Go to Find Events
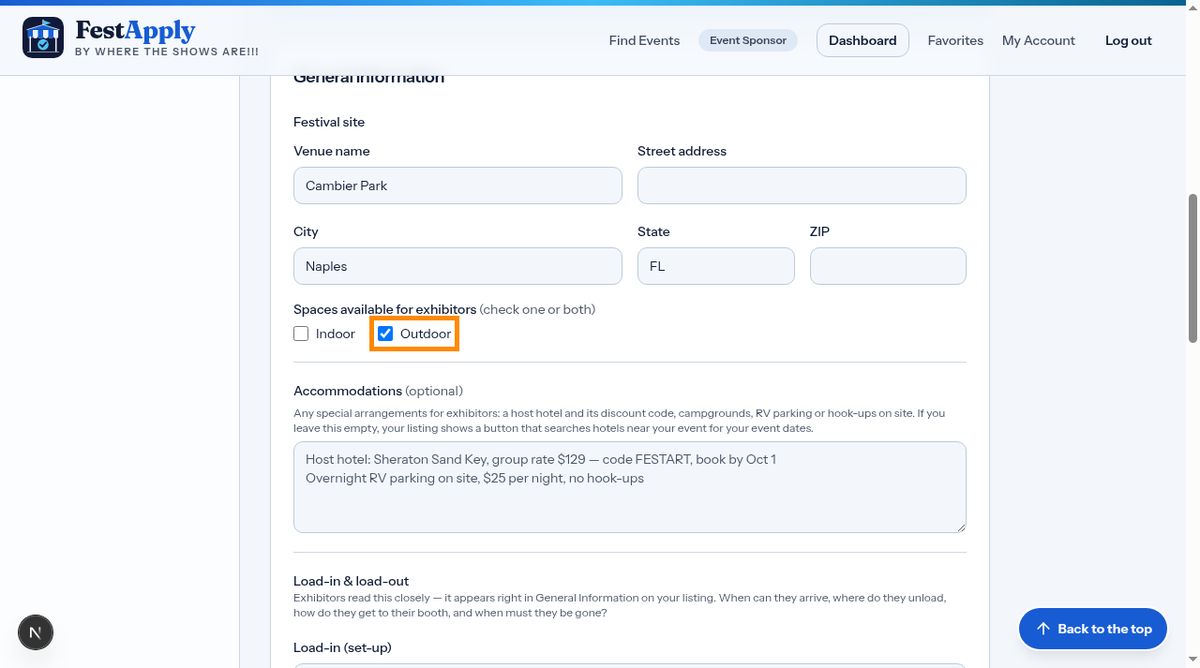Image resolution: width=1200 pixels, height=668 pixels. pyautogui.click(x=644, y=41)
